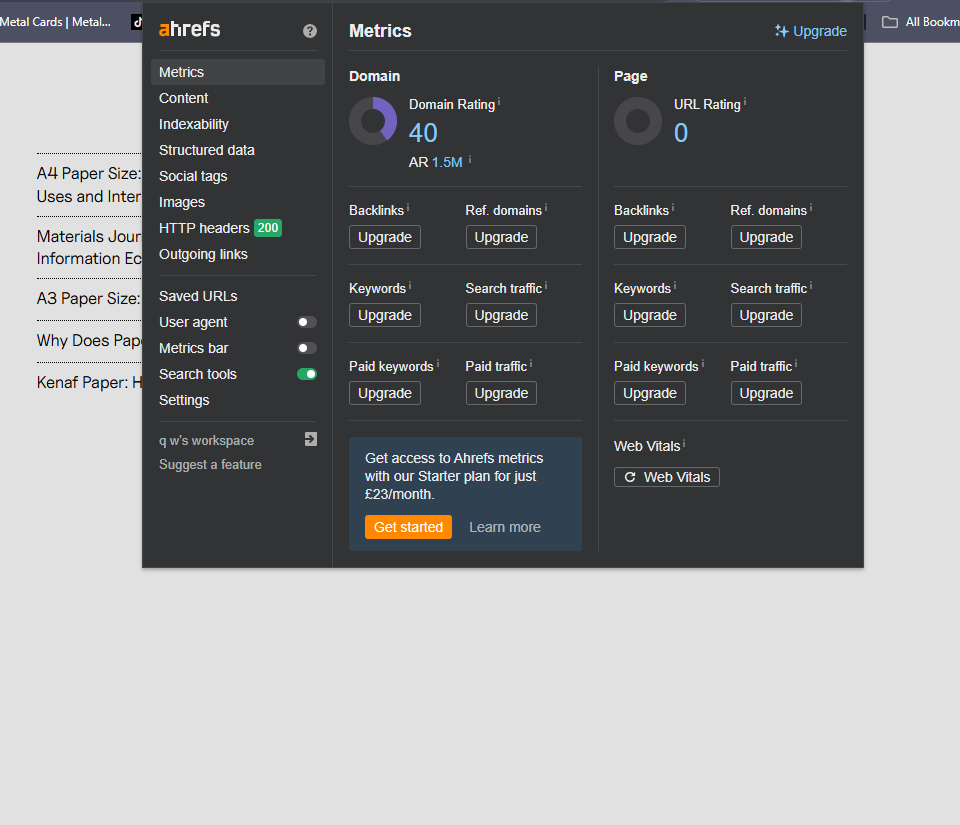This screenshot has width=960, height=825.
Task: Click Upgrade under Page Keywords
Action: 650,315
